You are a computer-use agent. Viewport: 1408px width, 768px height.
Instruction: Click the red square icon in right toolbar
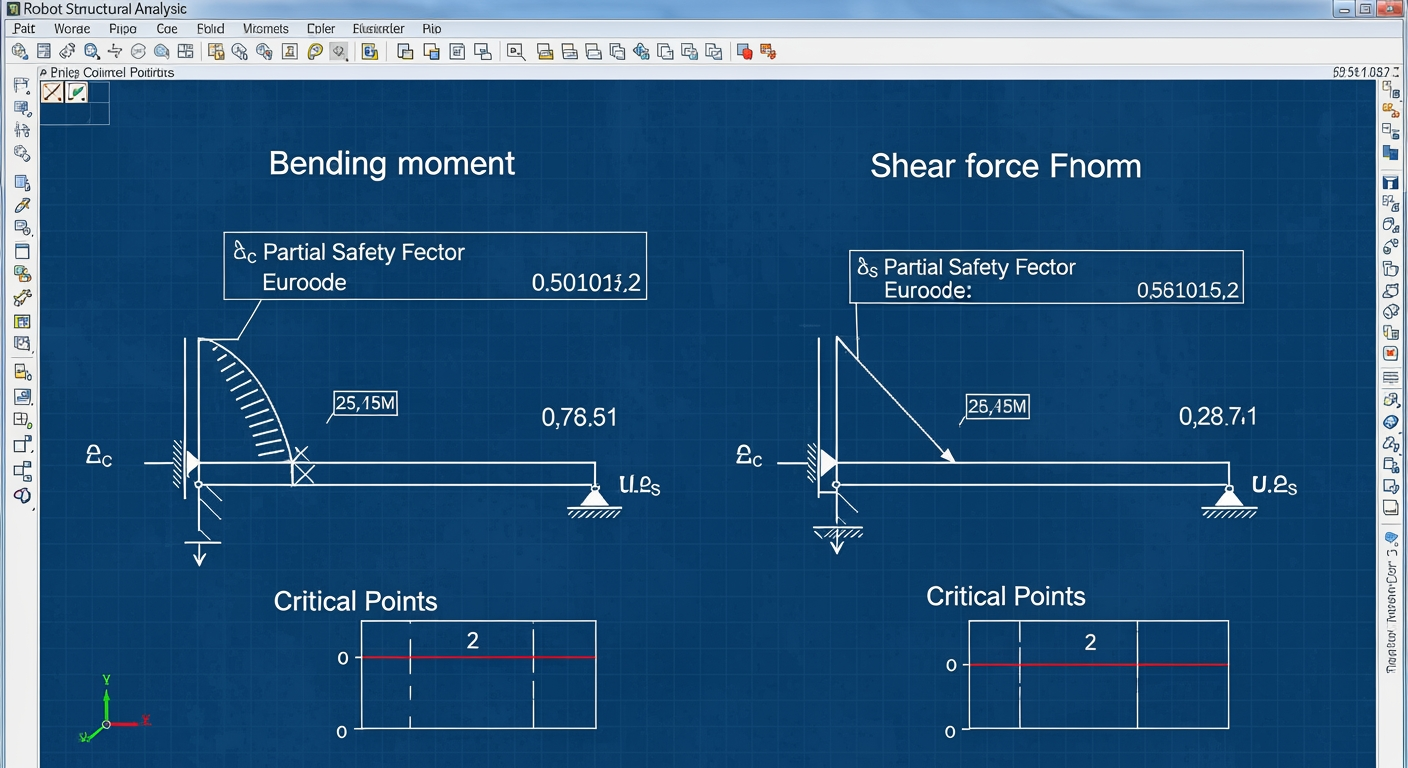coord(1390,353)
